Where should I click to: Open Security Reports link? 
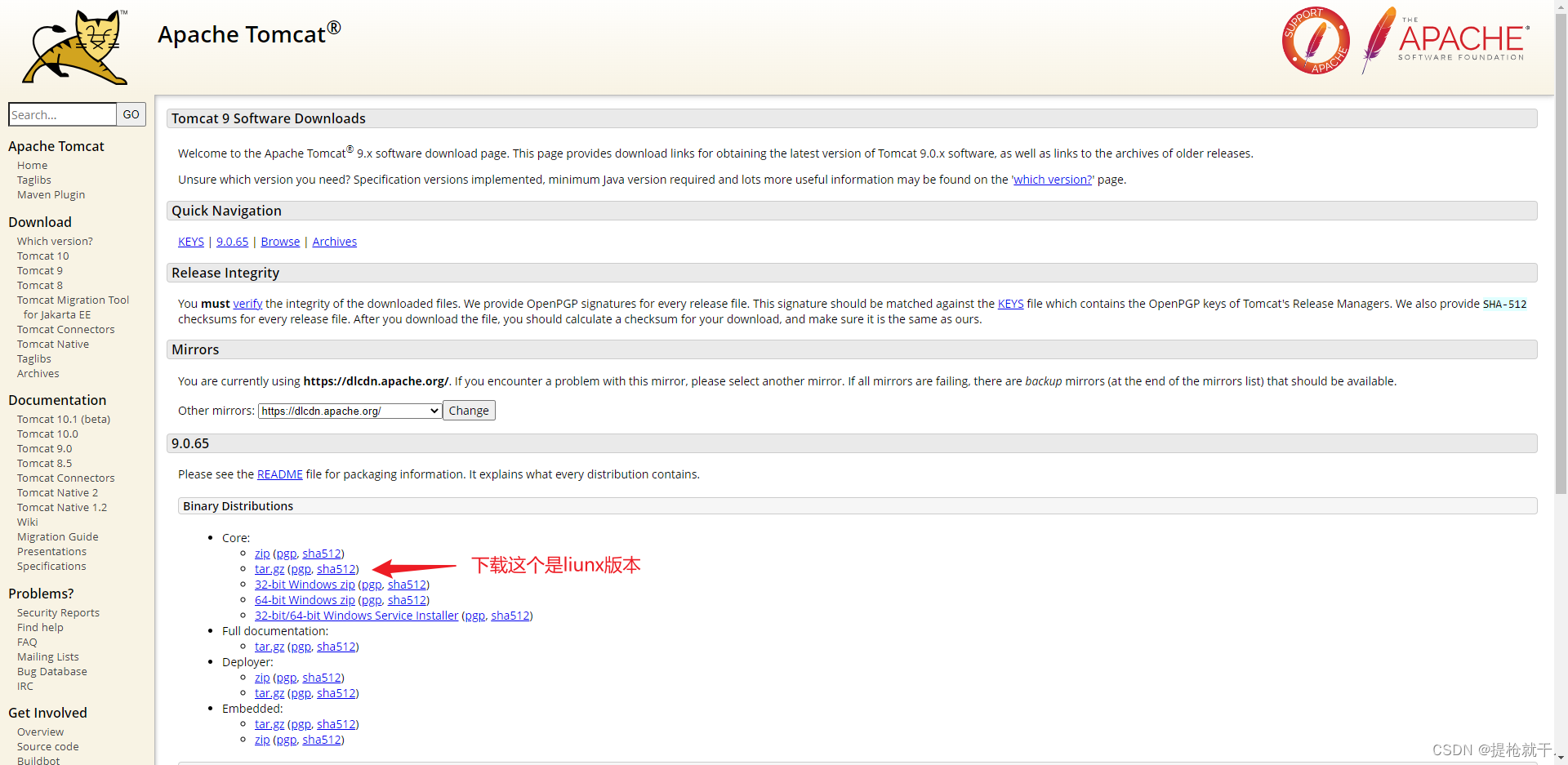pyautogui.click(x=59, y=613)
